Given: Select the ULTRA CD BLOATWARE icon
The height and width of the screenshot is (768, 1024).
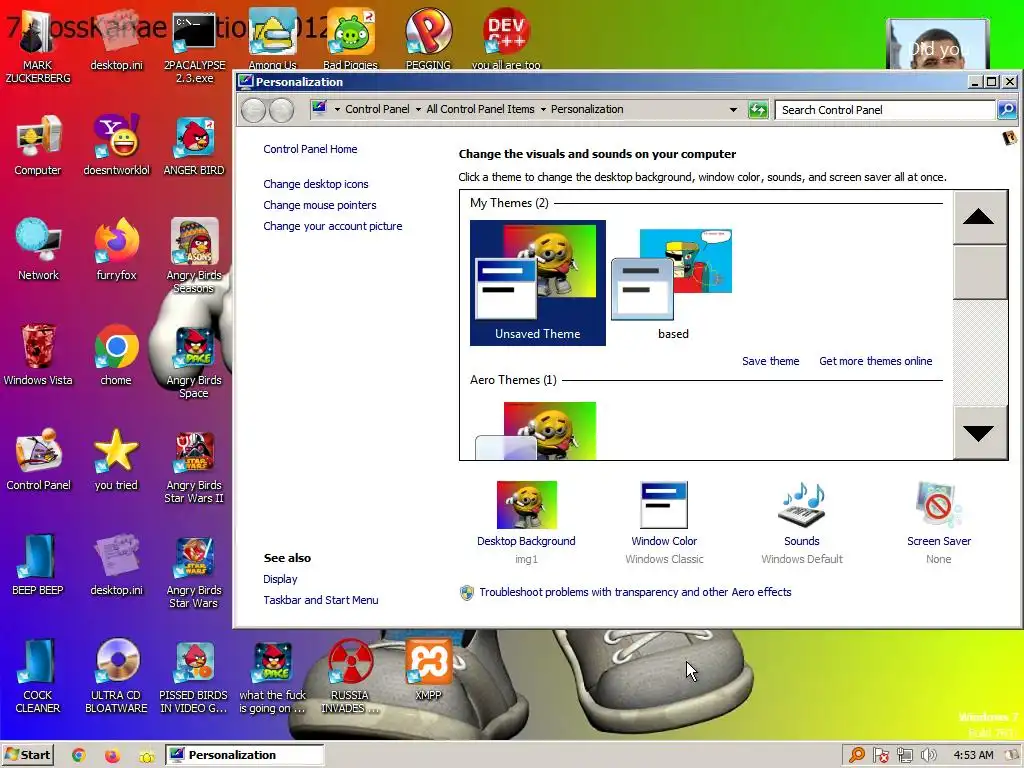Looking at the screenshot, I should point(116,676).
